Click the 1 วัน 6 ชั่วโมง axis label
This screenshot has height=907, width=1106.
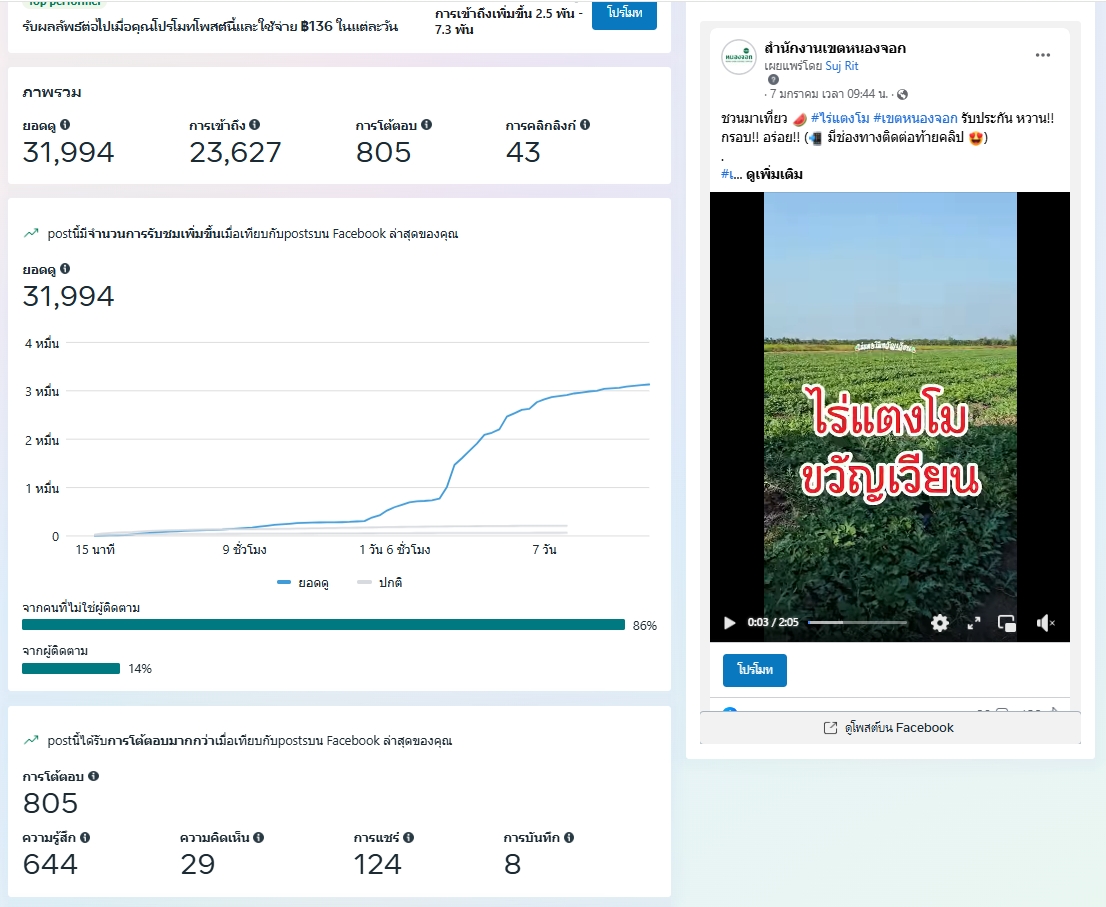tap(394, 549)
